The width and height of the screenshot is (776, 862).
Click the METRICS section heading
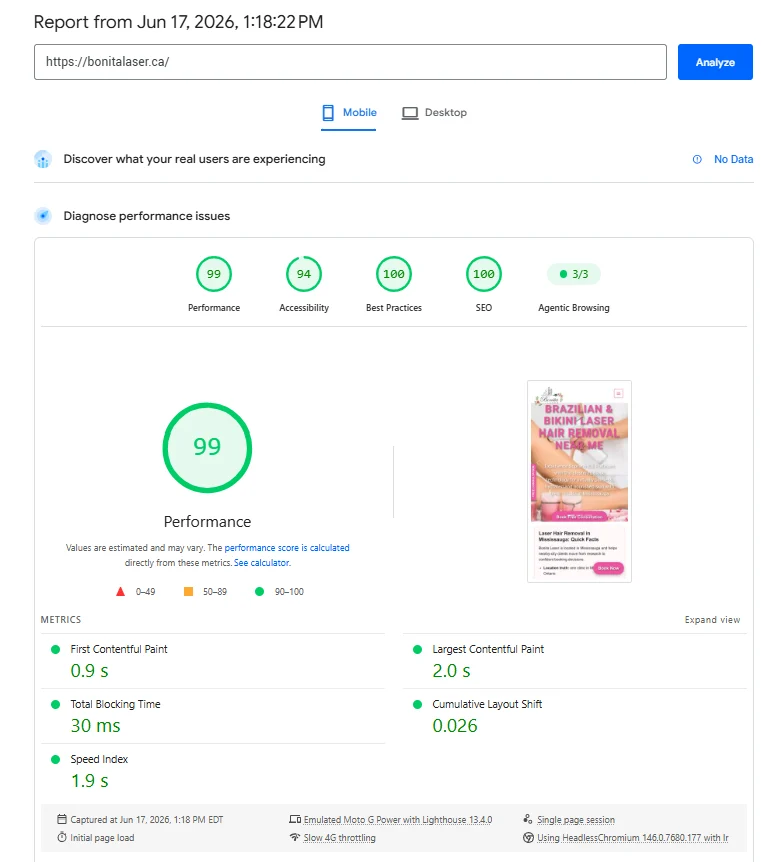click(x=60, y=620)
